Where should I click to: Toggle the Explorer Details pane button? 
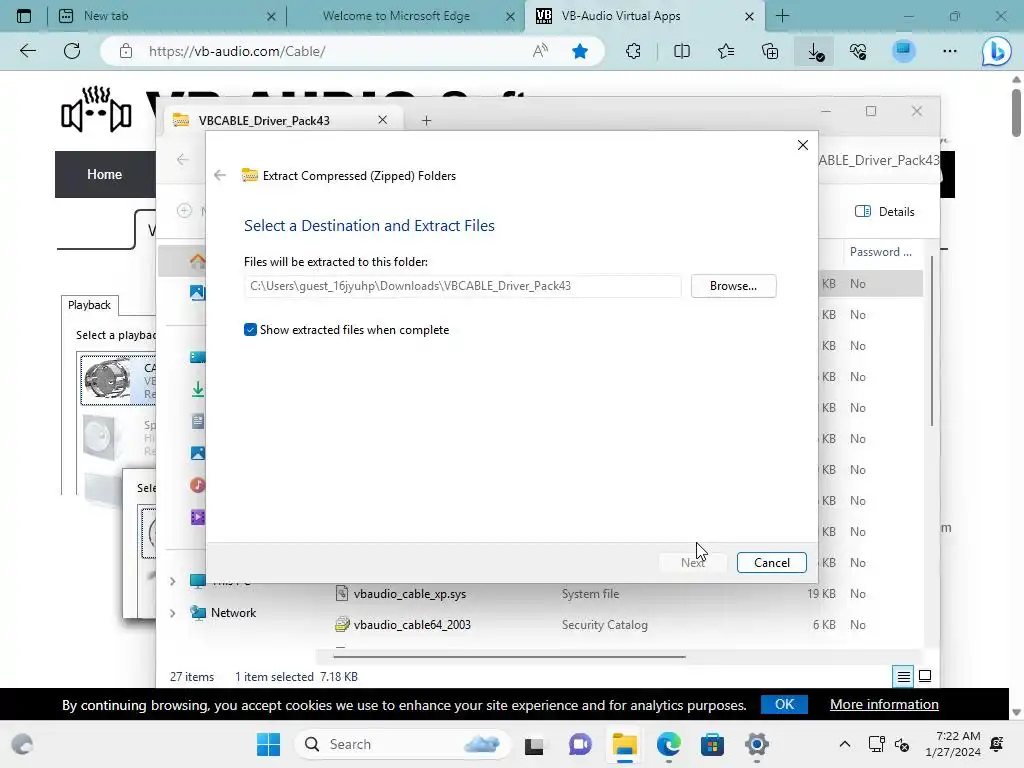click(885, 212)
